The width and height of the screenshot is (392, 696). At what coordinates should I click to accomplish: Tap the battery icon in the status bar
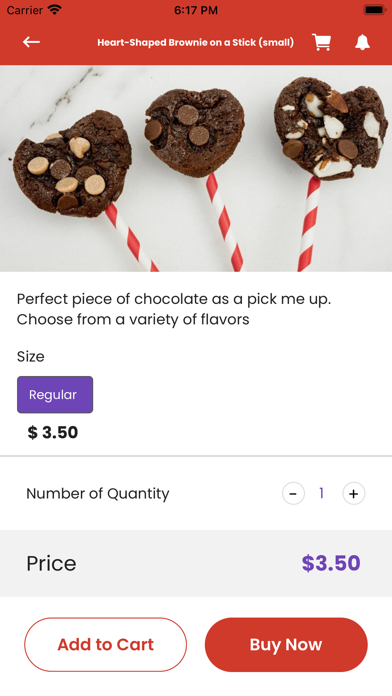pyautogui.click(x=374, y=10)
